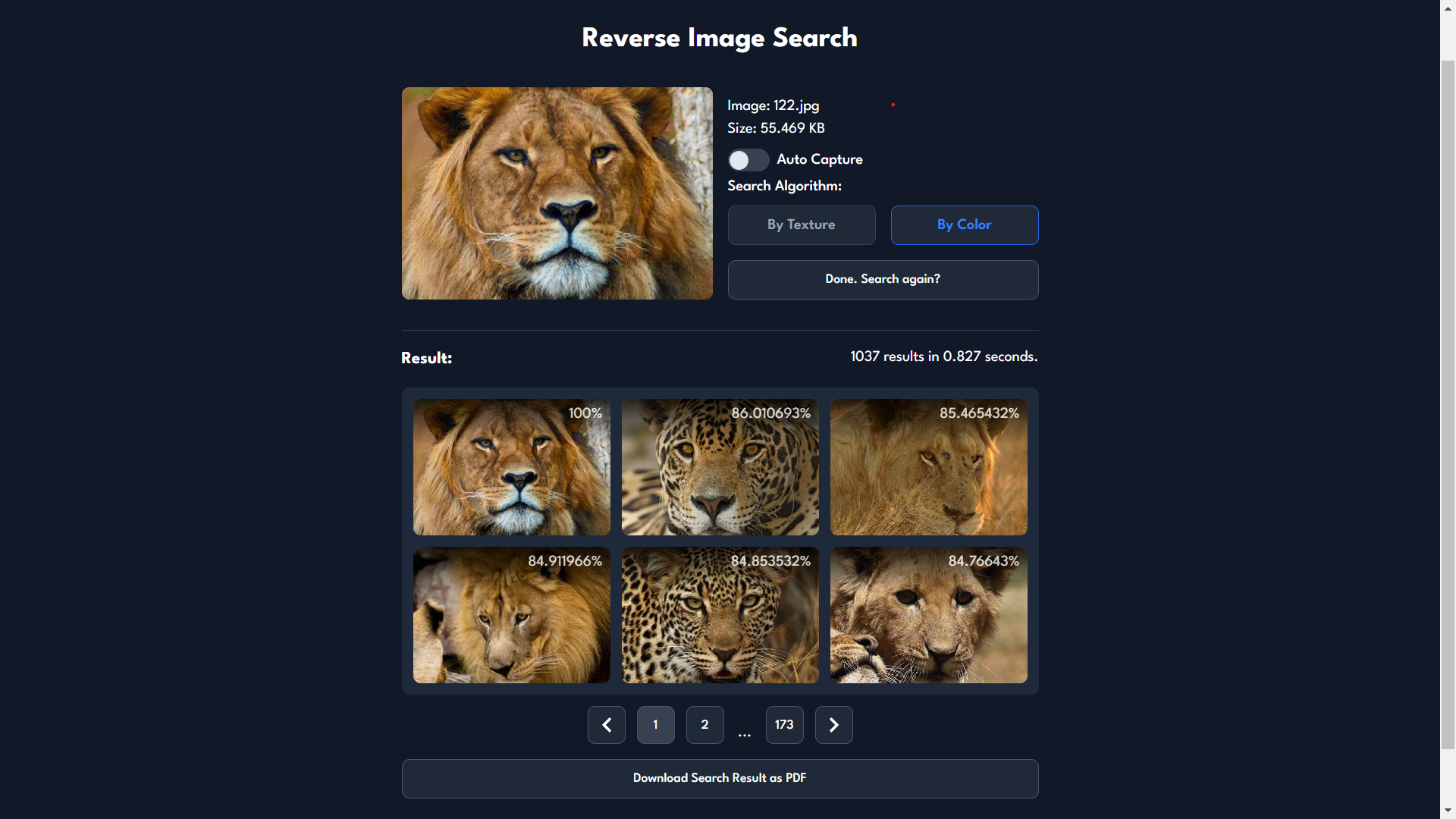Open the 86.010693% jaguar result
The image size is (1456, 819).
click(720, 467)
